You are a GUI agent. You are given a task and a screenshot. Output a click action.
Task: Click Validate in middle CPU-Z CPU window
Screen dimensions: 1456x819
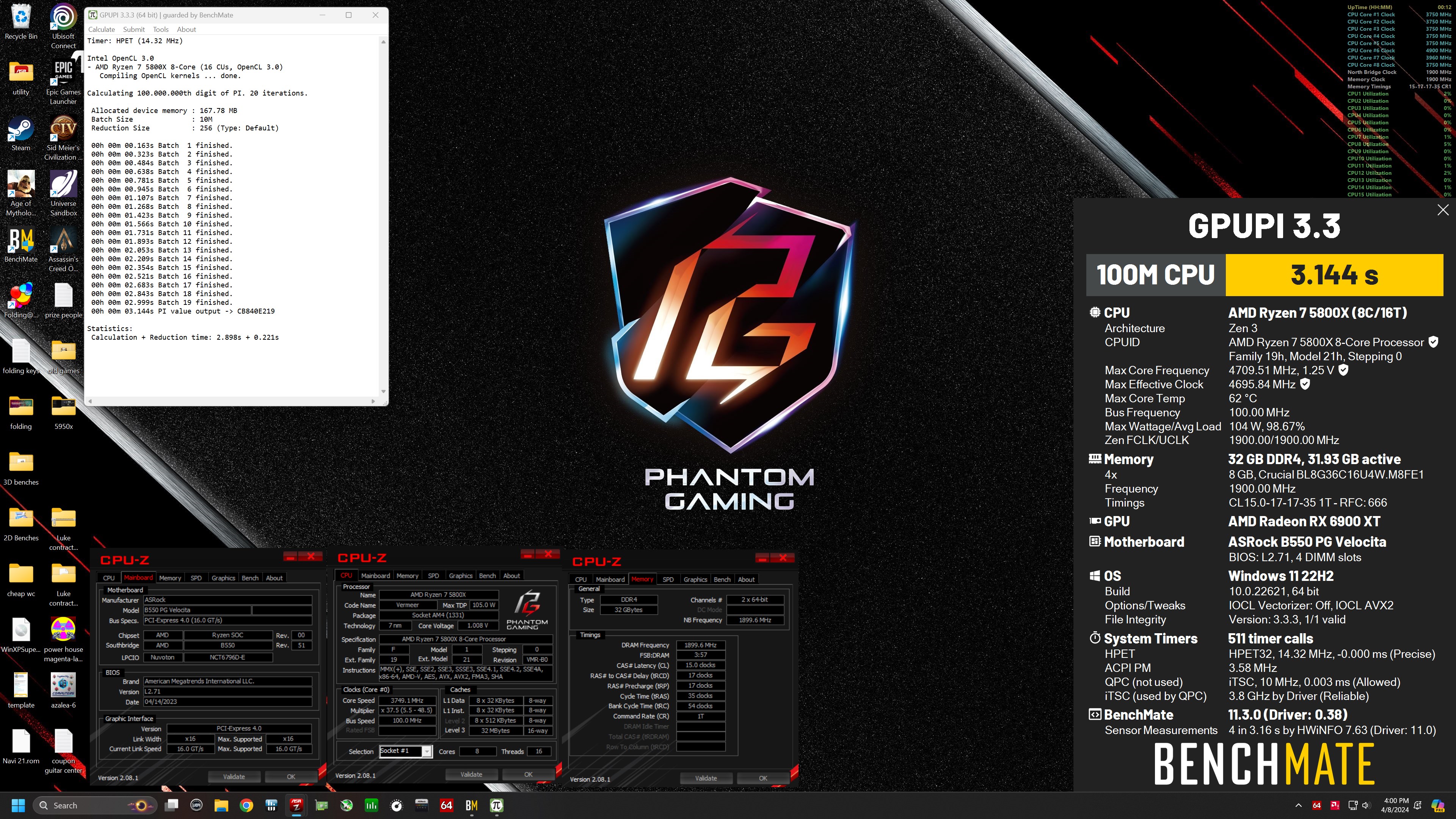coord(471,774)
